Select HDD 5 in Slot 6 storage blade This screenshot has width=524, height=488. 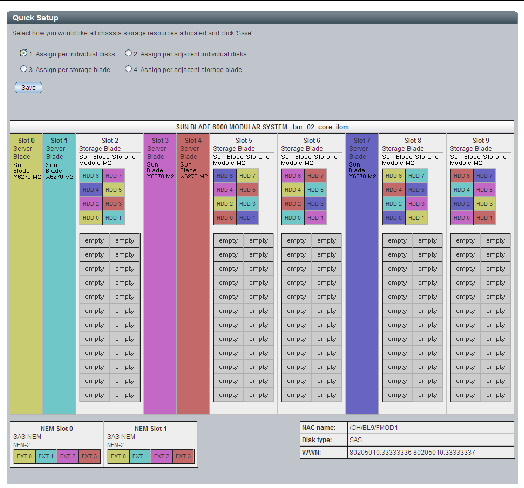click(x=315, y=190)
